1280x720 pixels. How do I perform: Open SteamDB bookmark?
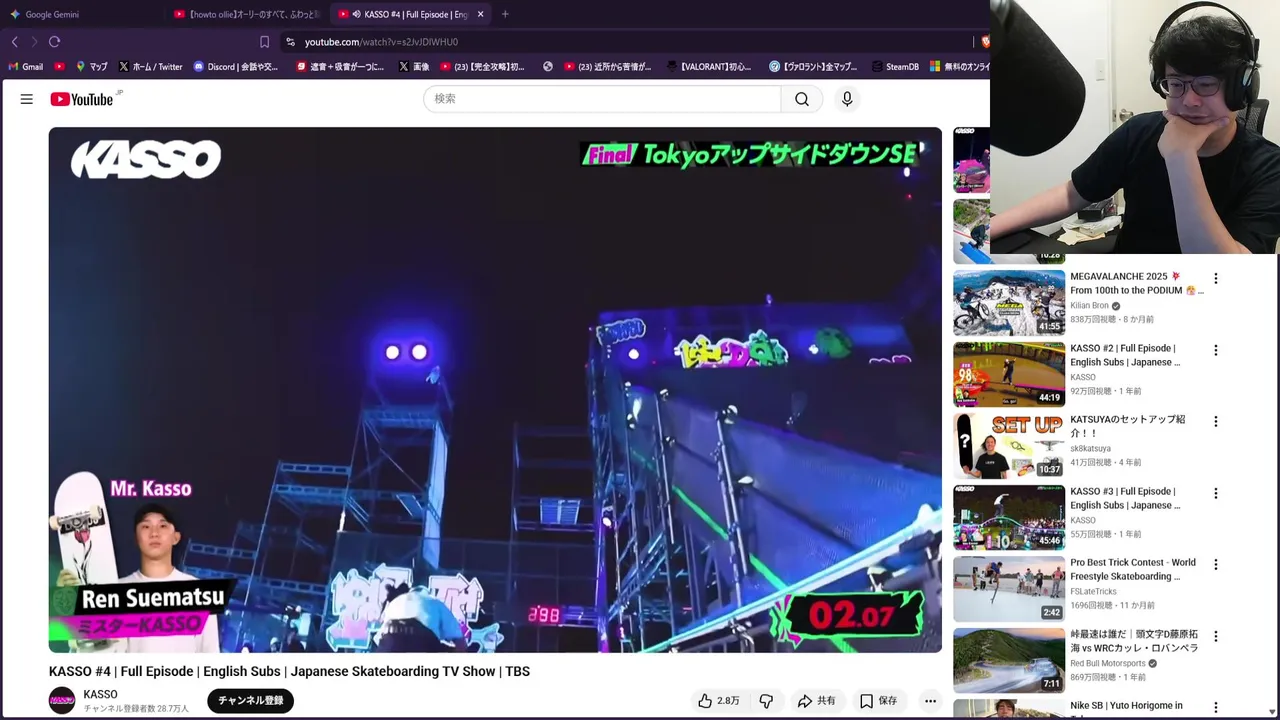(x=895, y=67)
